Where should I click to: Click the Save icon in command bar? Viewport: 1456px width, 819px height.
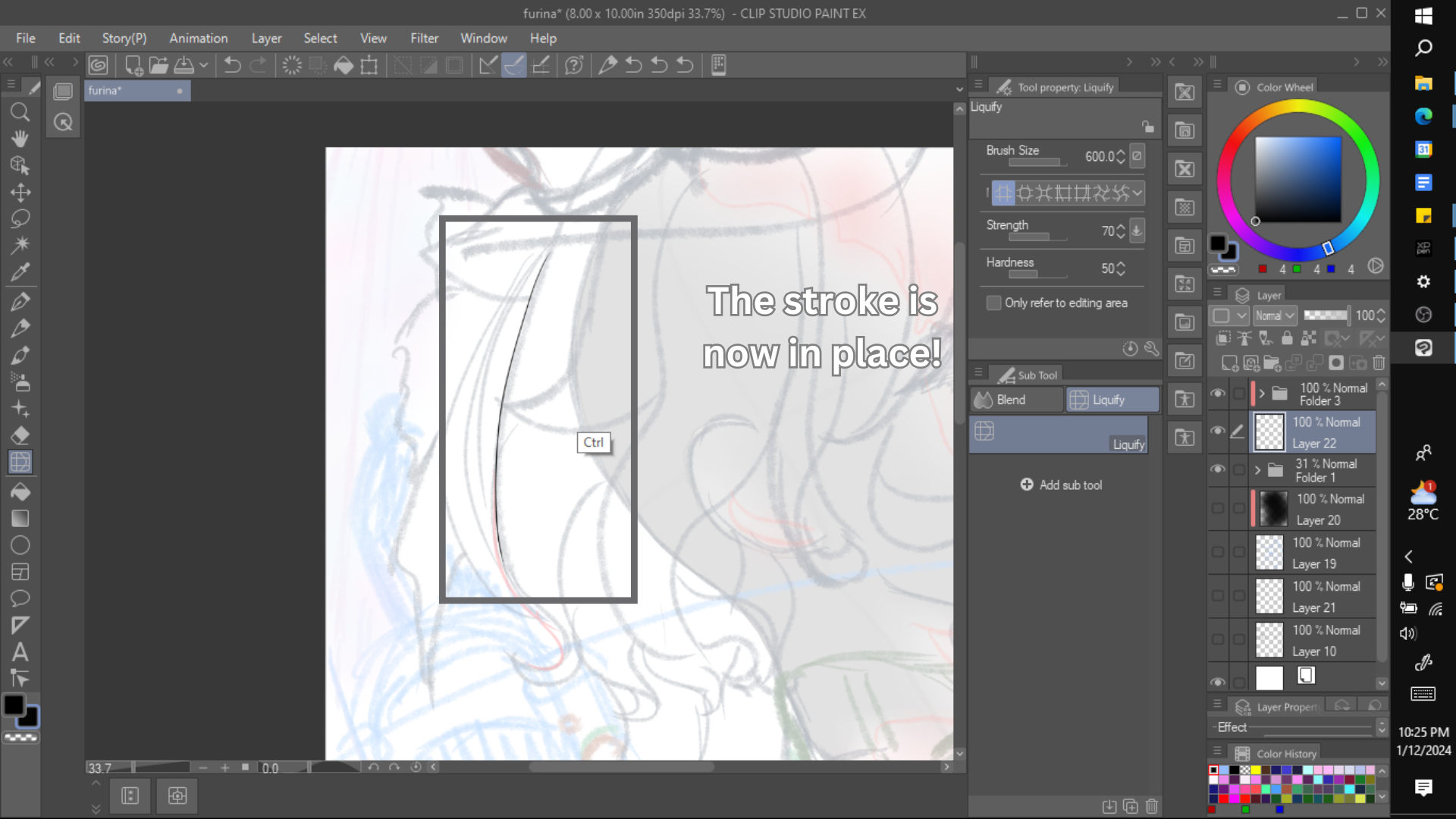point(184,66)
